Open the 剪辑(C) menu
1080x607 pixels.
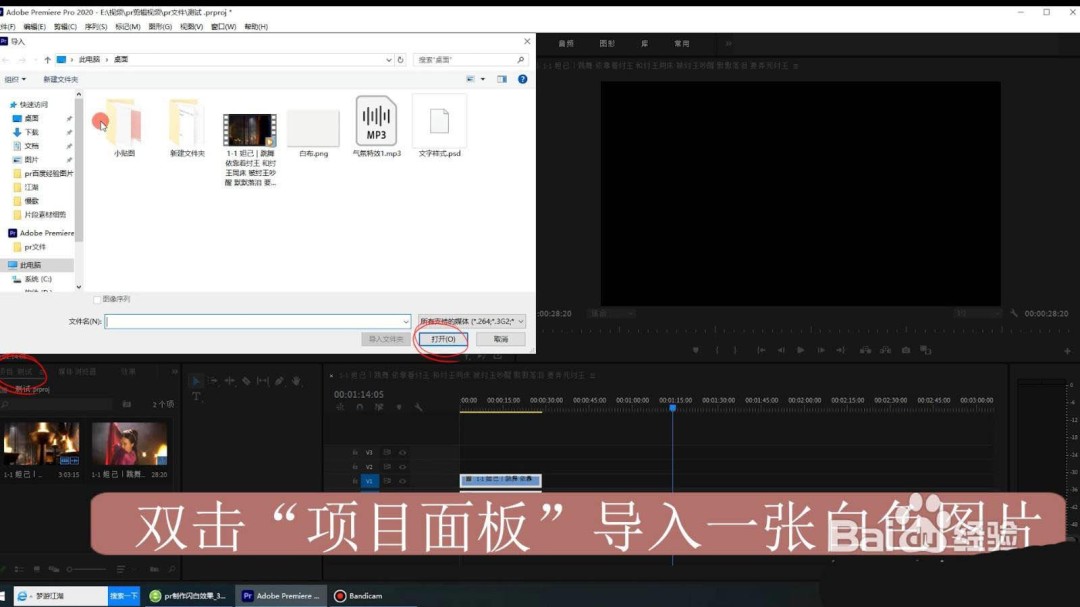click(65, 27)
